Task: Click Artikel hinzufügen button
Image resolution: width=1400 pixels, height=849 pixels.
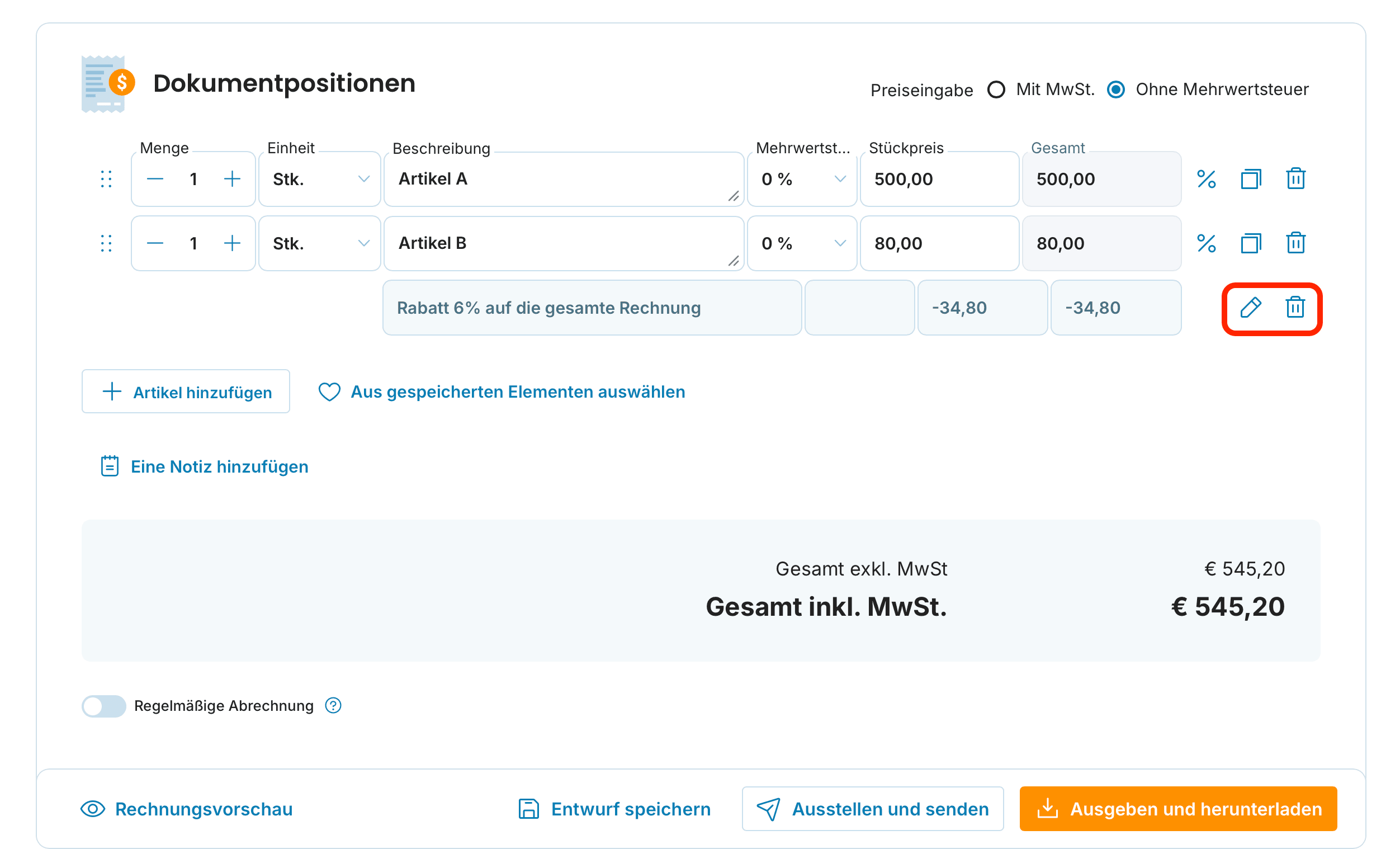Action: pyautogui.click(x=186, y=392)
